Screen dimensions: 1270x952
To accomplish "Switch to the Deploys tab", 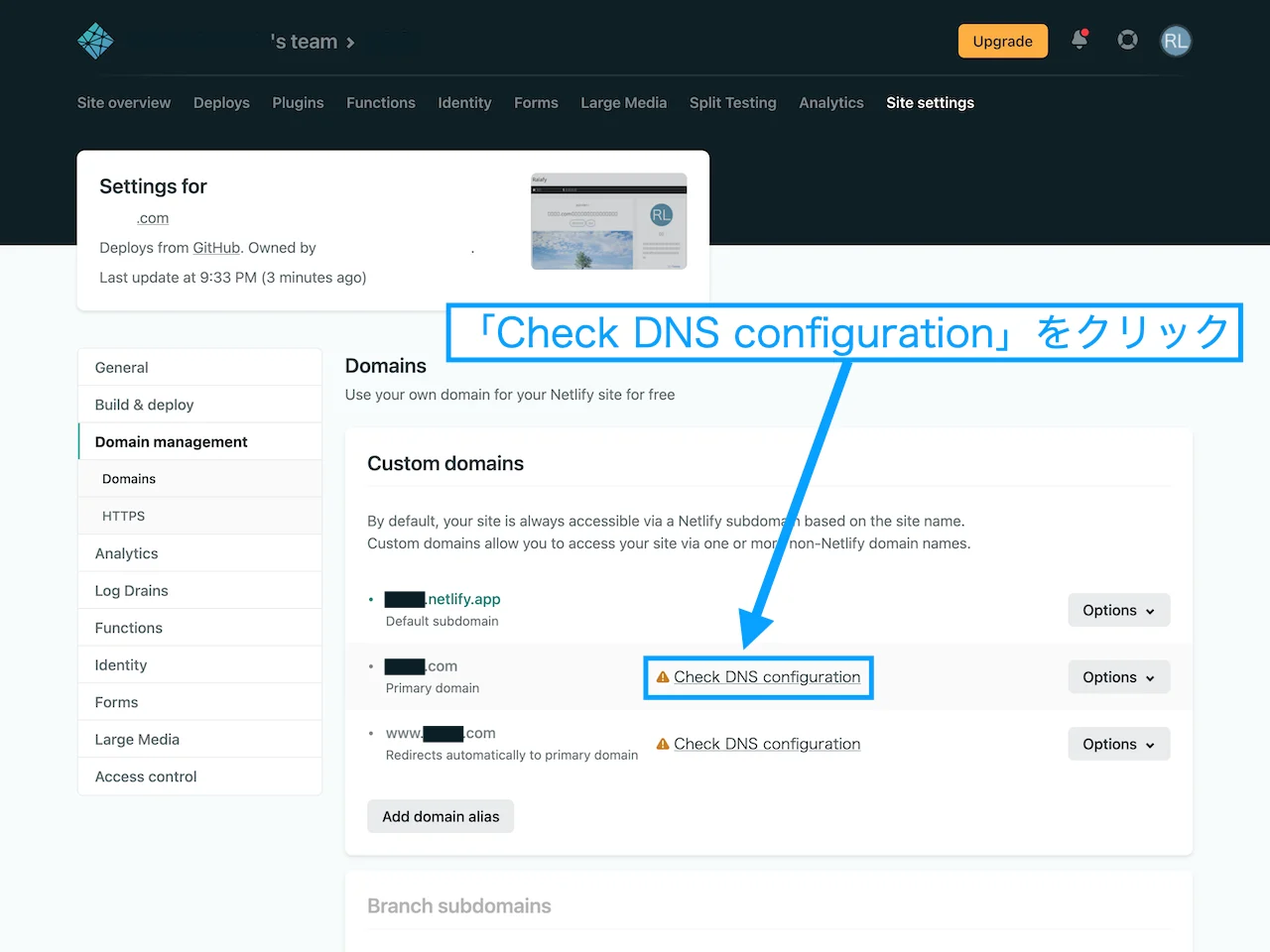I will click(x=221, y=102).
